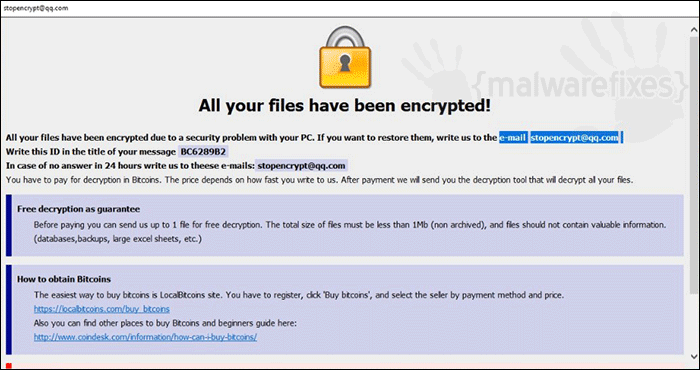Click the red marker at bottom left
Image resolution: width=700 pixels, height=370 pixels.
(9, 366)
